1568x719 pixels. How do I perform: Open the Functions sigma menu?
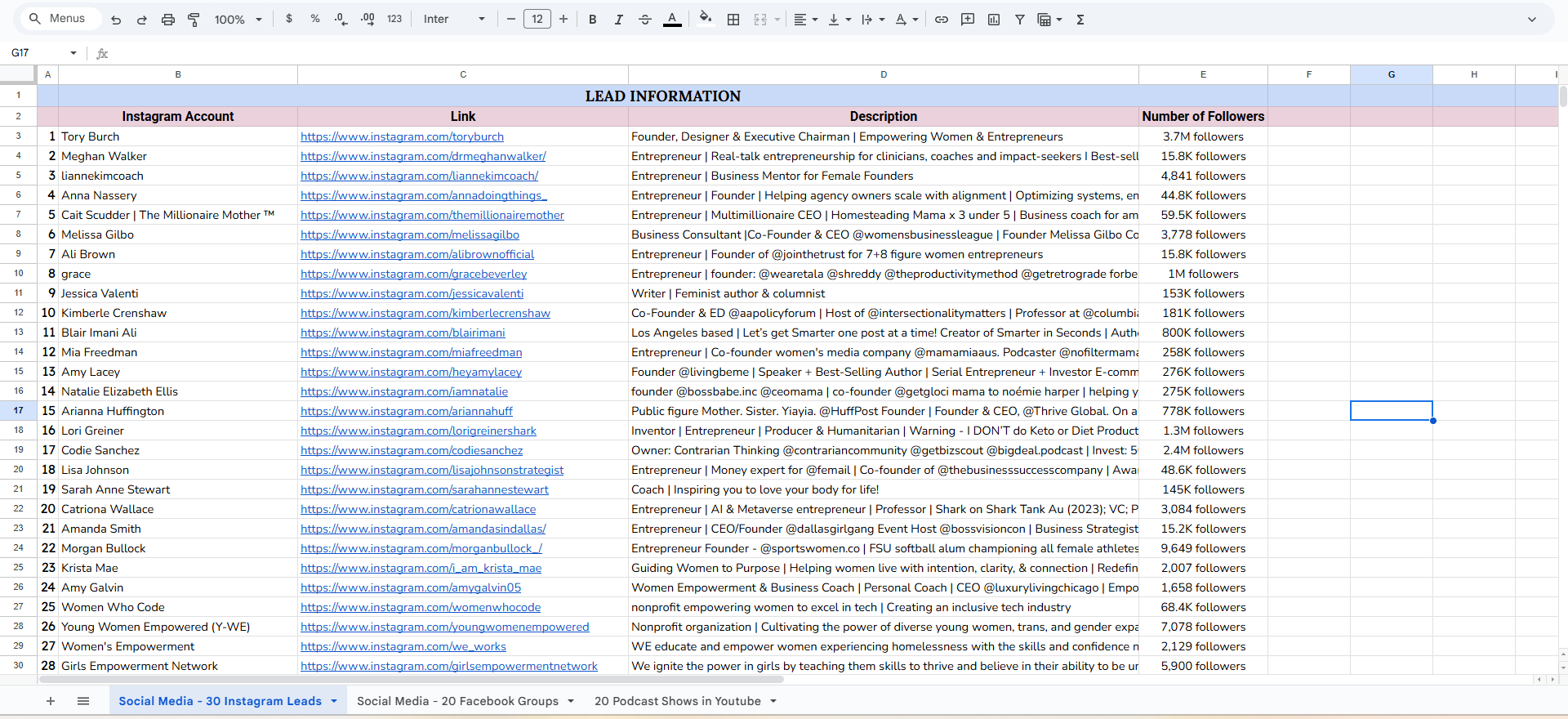(1080, 20)
